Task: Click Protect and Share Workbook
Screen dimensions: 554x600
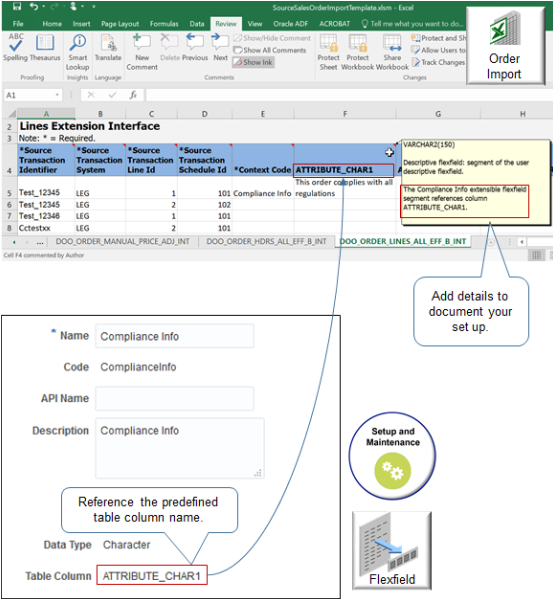Action: pyautogui.click(x=438, y=38)
